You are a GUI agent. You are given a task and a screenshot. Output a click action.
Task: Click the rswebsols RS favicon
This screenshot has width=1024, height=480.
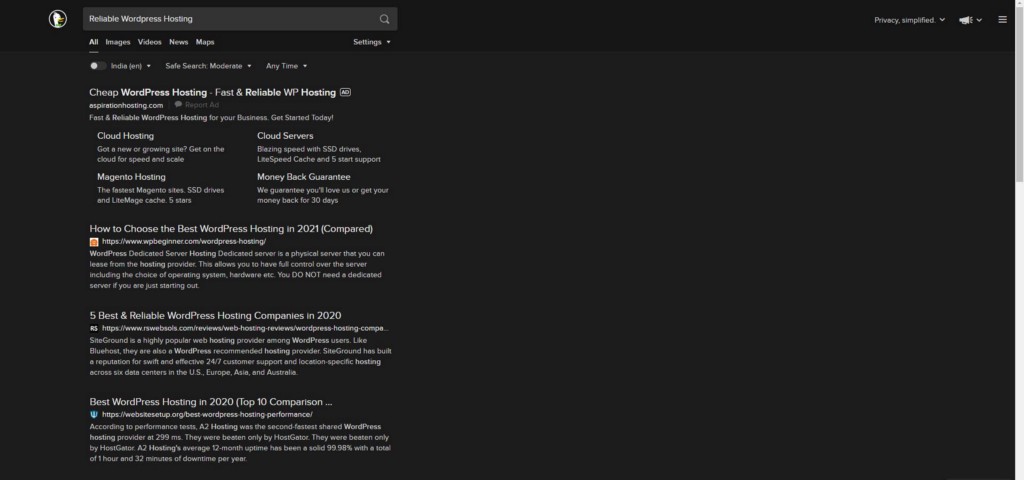(94, 328)
